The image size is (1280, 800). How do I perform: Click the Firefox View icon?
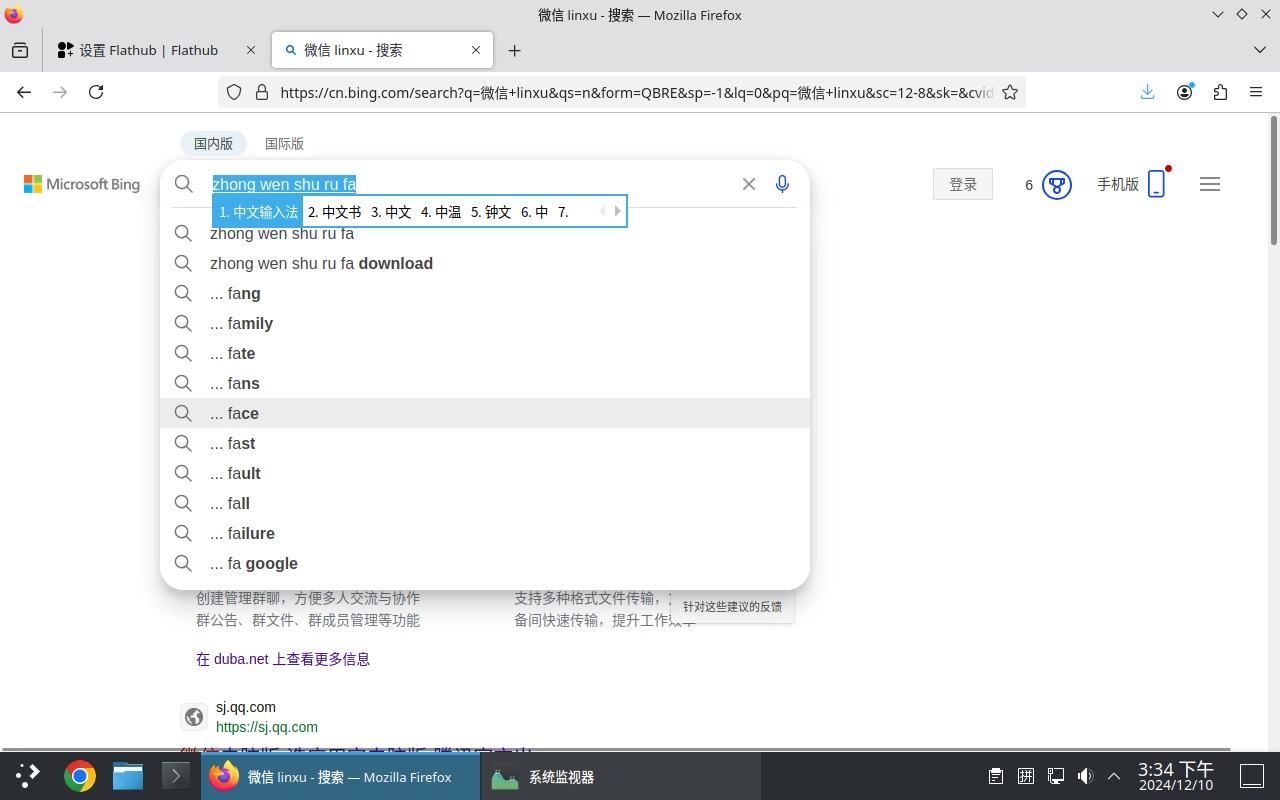20,50
